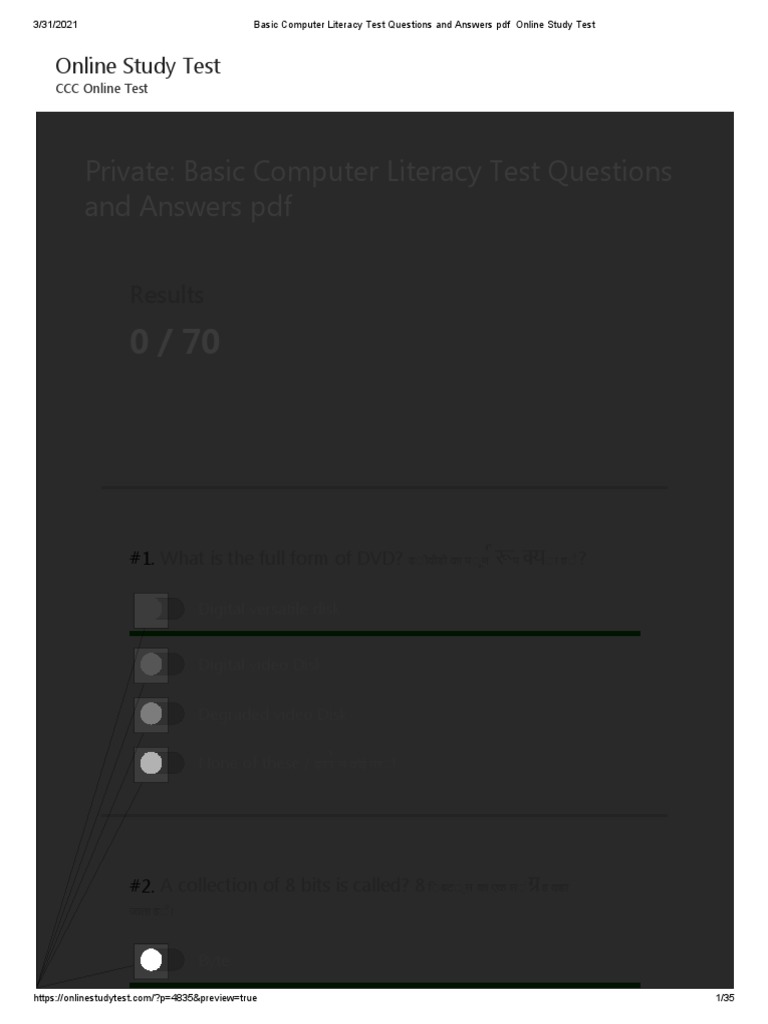Screen dimensions: 768x1024
Task: Select the second answer radio under the DVD question
Action: [x=151, y=663]
